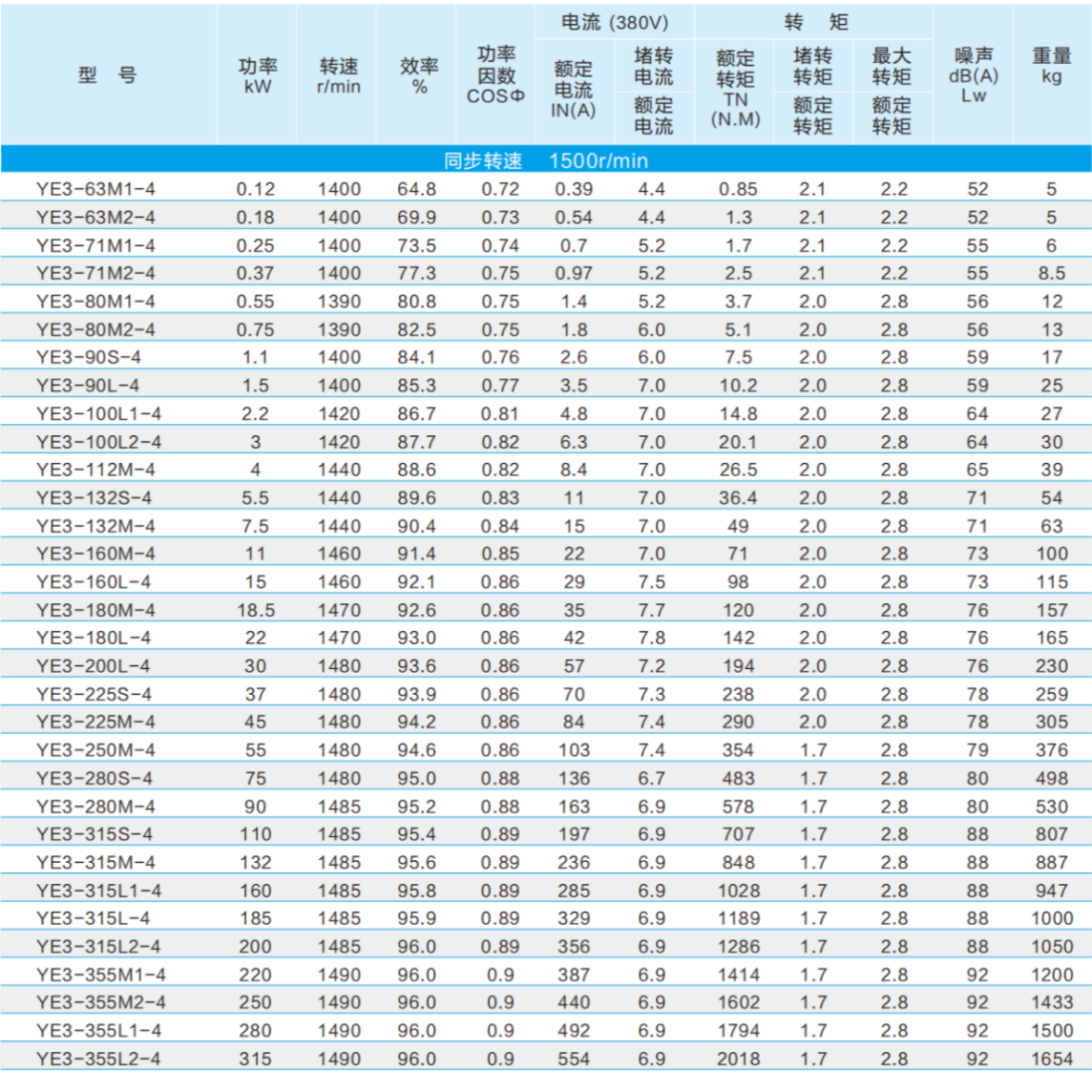The height and width of the screenshot is (1092, 1092).
Task: Click the 噪声 dB(A) column header
Action: (x=973, y=74)
